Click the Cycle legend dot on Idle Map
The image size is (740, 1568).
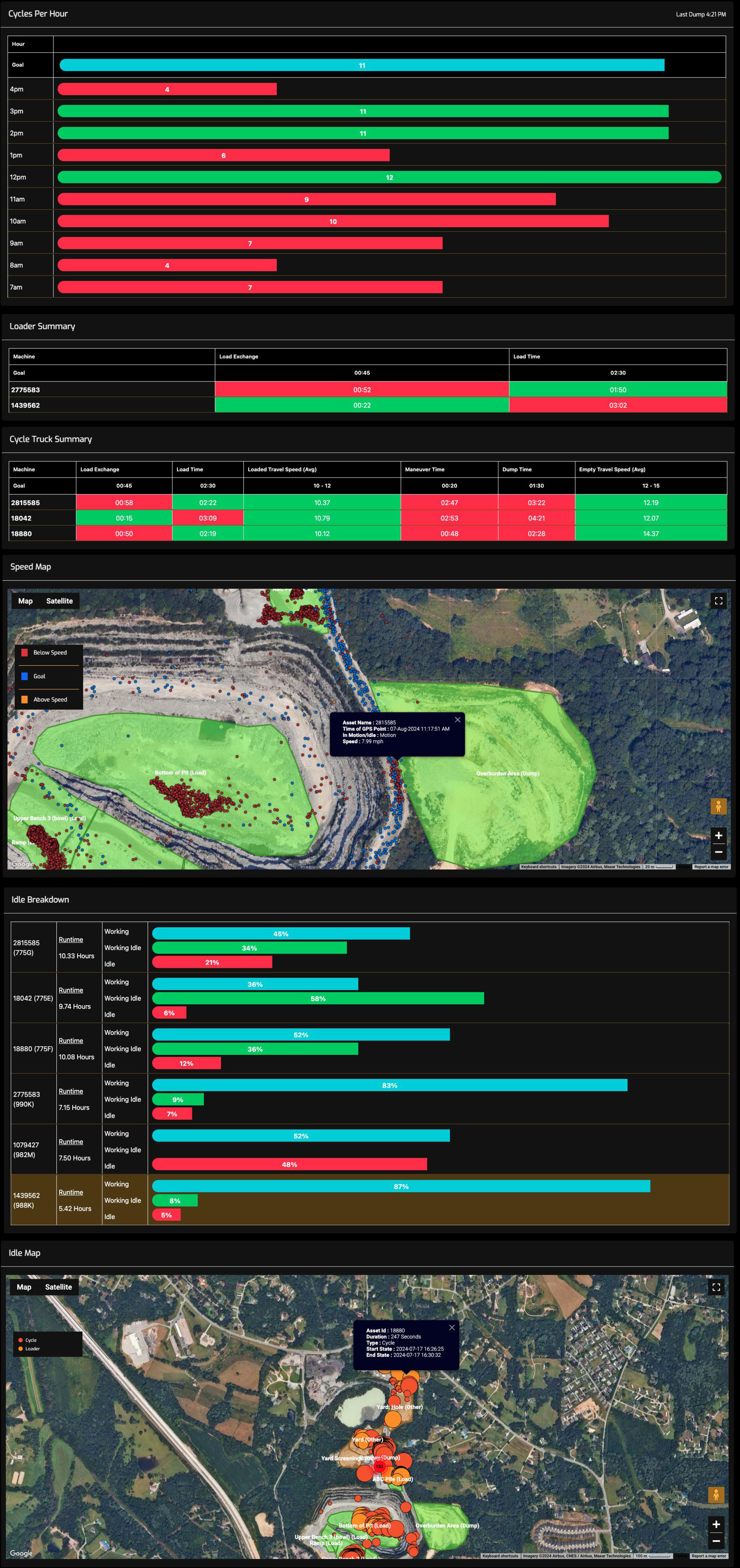pyautogui.click(x=21, y=1340)
